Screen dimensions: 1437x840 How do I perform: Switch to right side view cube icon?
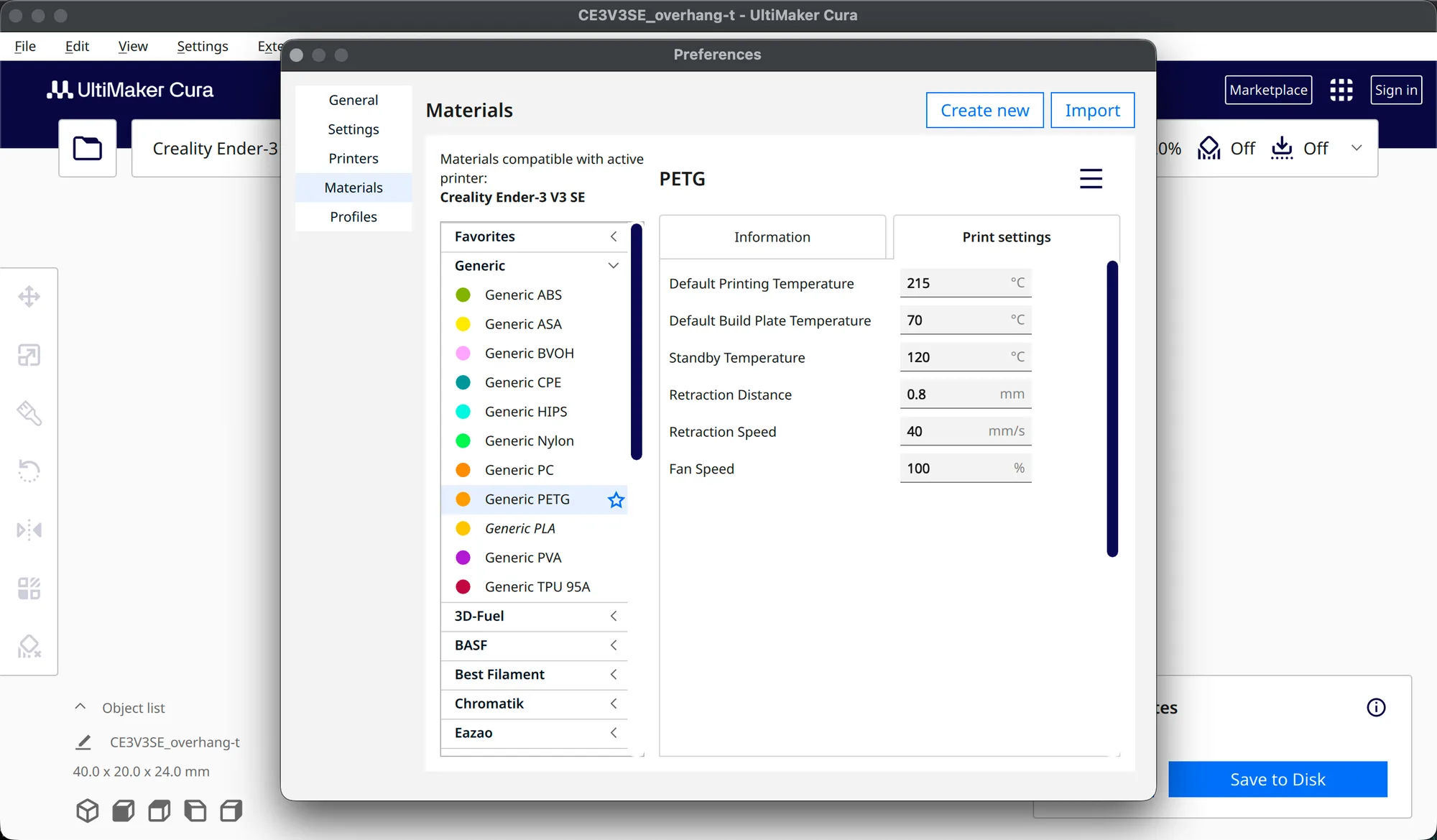231,811
